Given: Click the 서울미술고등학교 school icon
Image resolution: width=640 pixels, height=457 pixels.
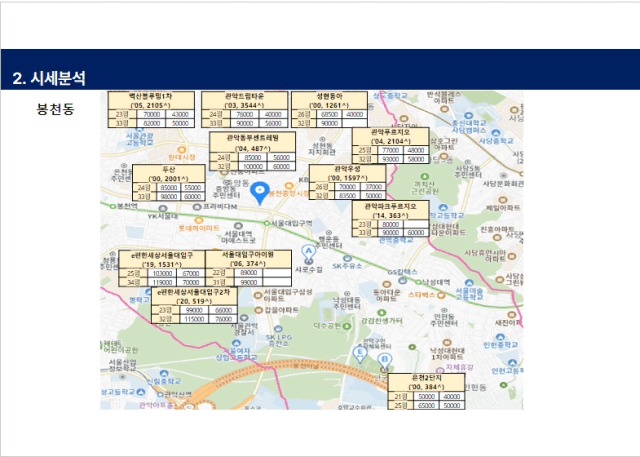Looking at the screenshot, I should pyautogui.click(x=469, y=283).
